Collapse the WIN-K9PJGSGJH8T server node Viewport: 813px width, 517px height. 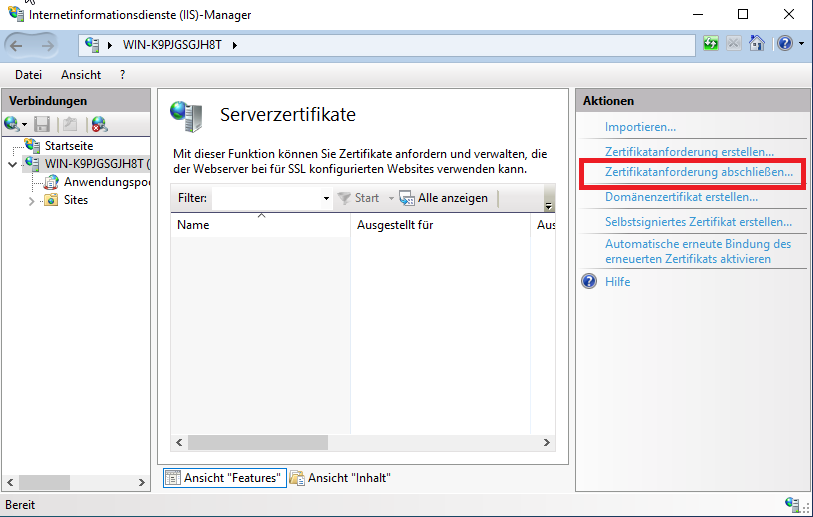coord(12,164)
